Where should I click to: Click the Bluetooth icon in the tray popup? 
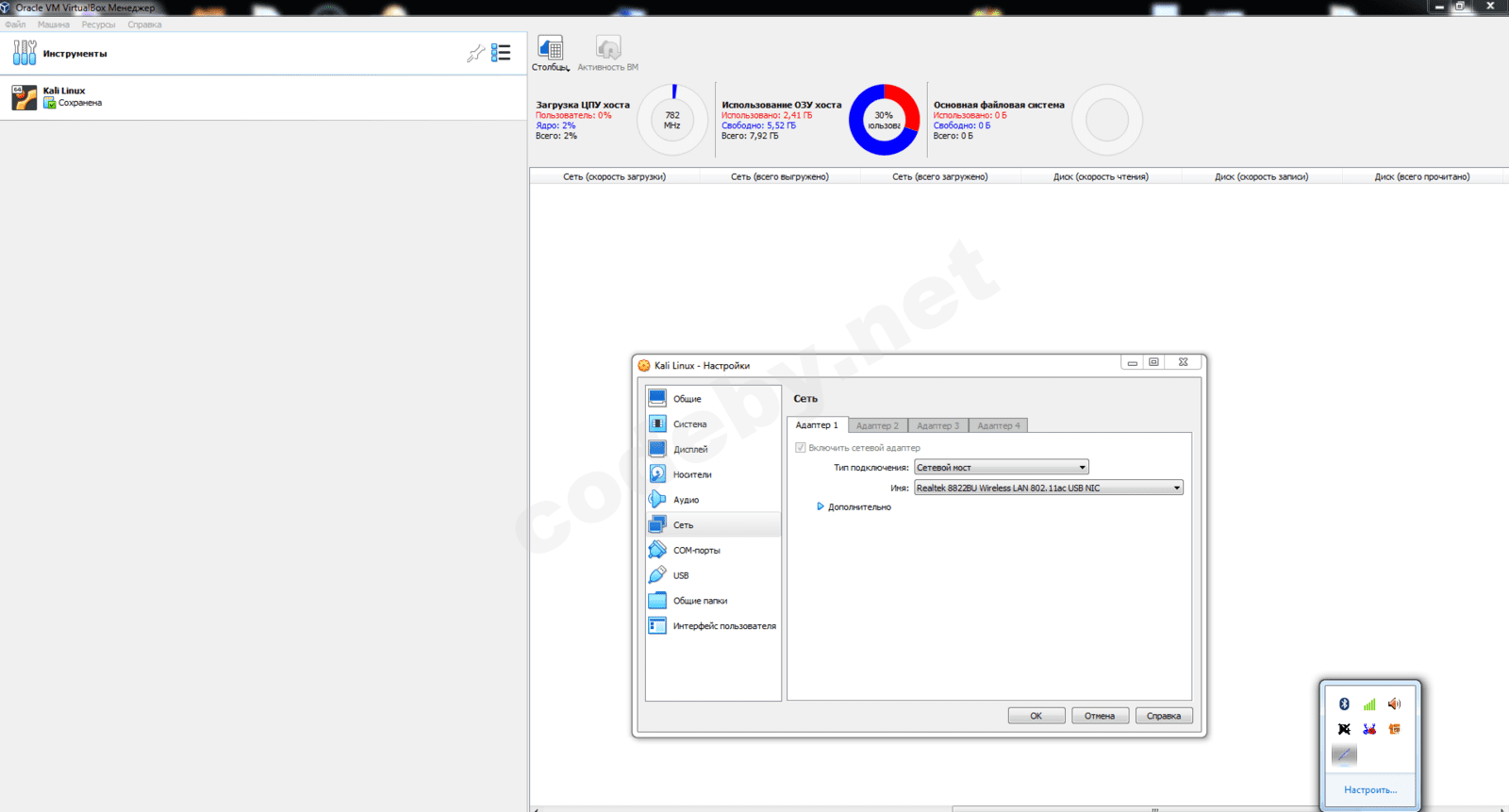[x=1344, y=704]
